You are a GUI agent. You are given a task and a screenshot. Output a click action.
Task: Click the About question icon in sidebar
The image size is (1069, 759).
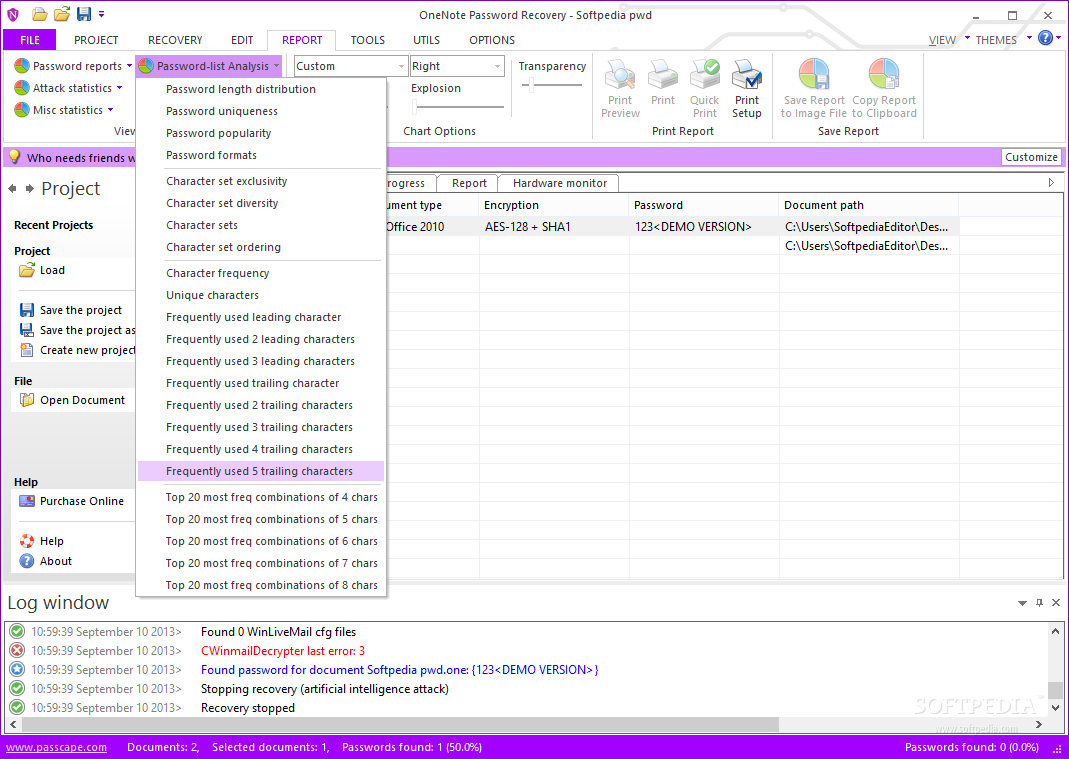[x=27, y=561]
